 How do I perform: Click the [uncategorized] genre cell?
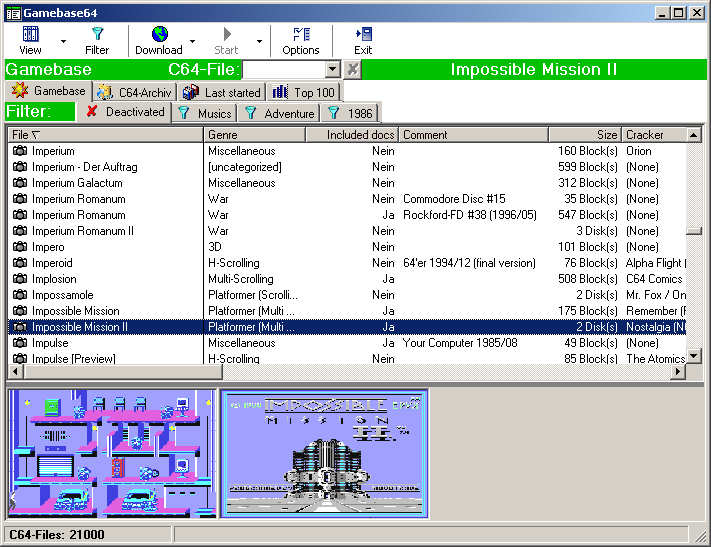pos(245,167)
